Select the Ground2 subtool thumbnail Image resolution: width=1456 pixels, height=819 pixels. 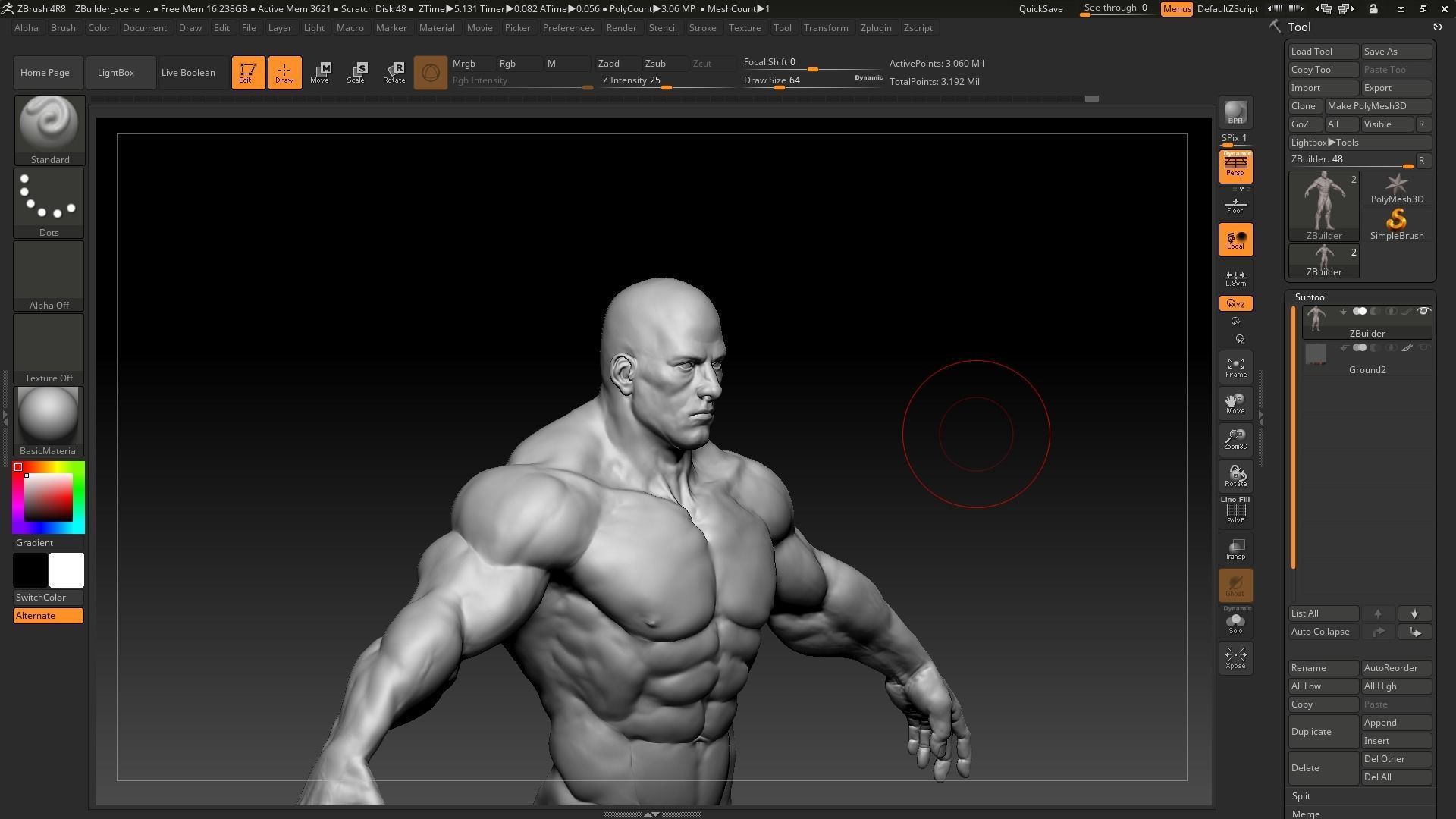[1316, 355]
